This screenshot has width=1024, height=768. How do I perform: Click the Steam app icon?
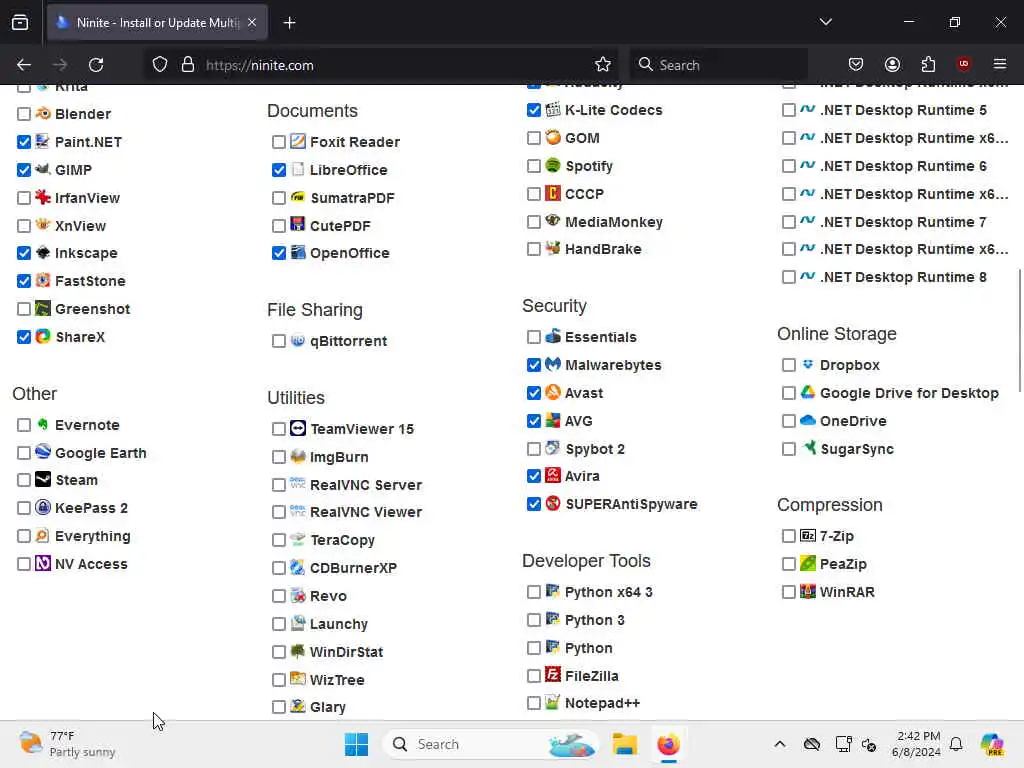point(43,479)
